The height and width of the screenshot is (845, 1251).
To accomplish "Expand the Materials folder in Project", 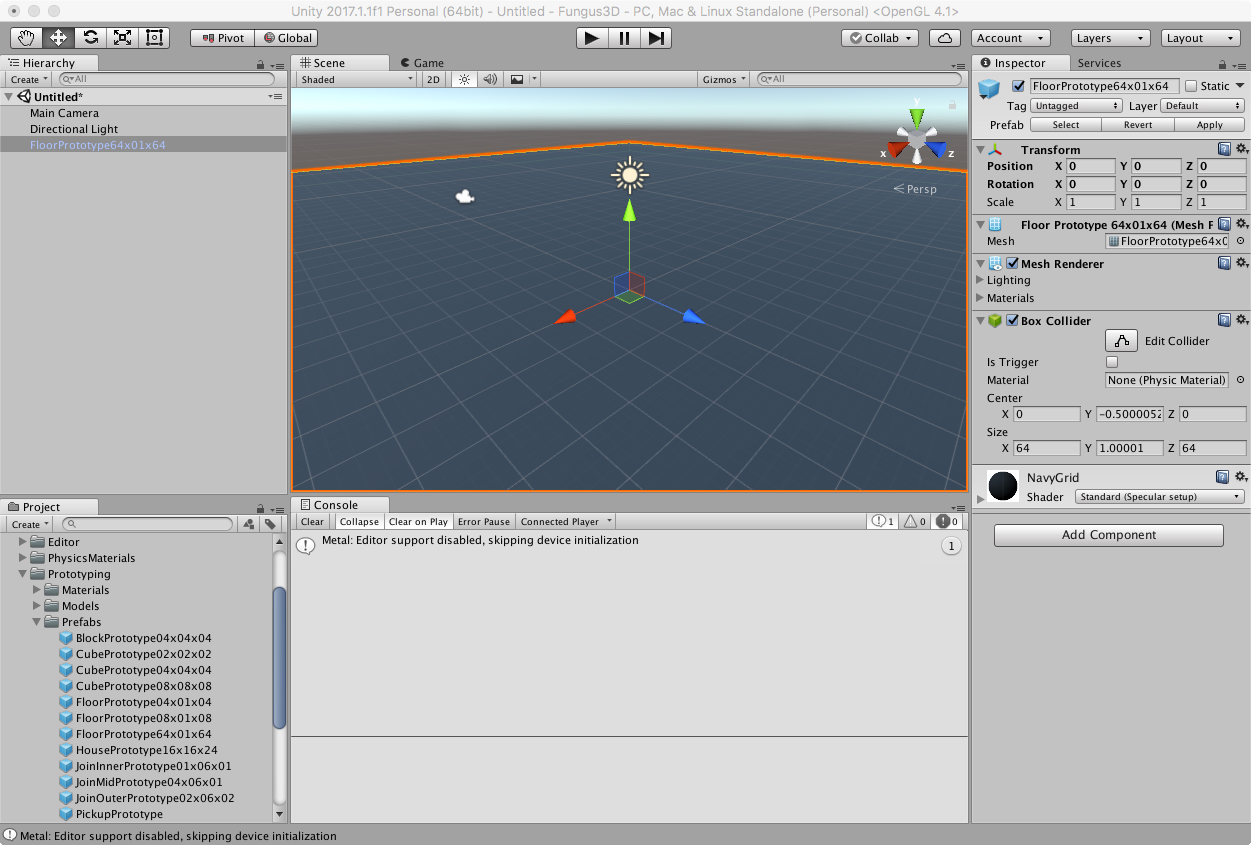I will pos(39,590).
